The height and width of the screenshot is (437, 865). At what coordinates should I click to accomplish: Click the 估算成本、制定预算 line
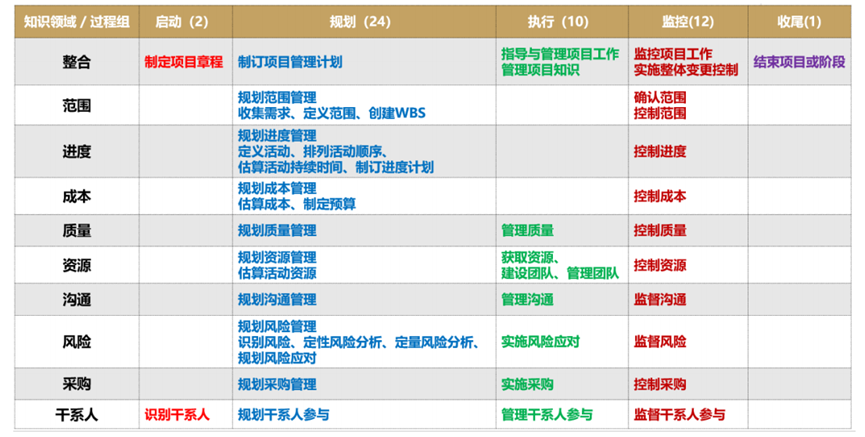pos(297,204)
